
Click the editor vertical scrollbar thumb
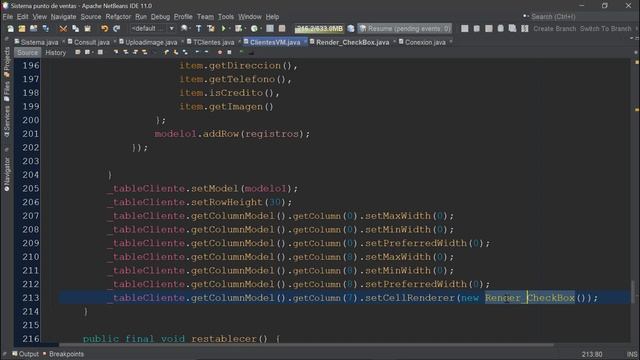click(x=633, y=292)
